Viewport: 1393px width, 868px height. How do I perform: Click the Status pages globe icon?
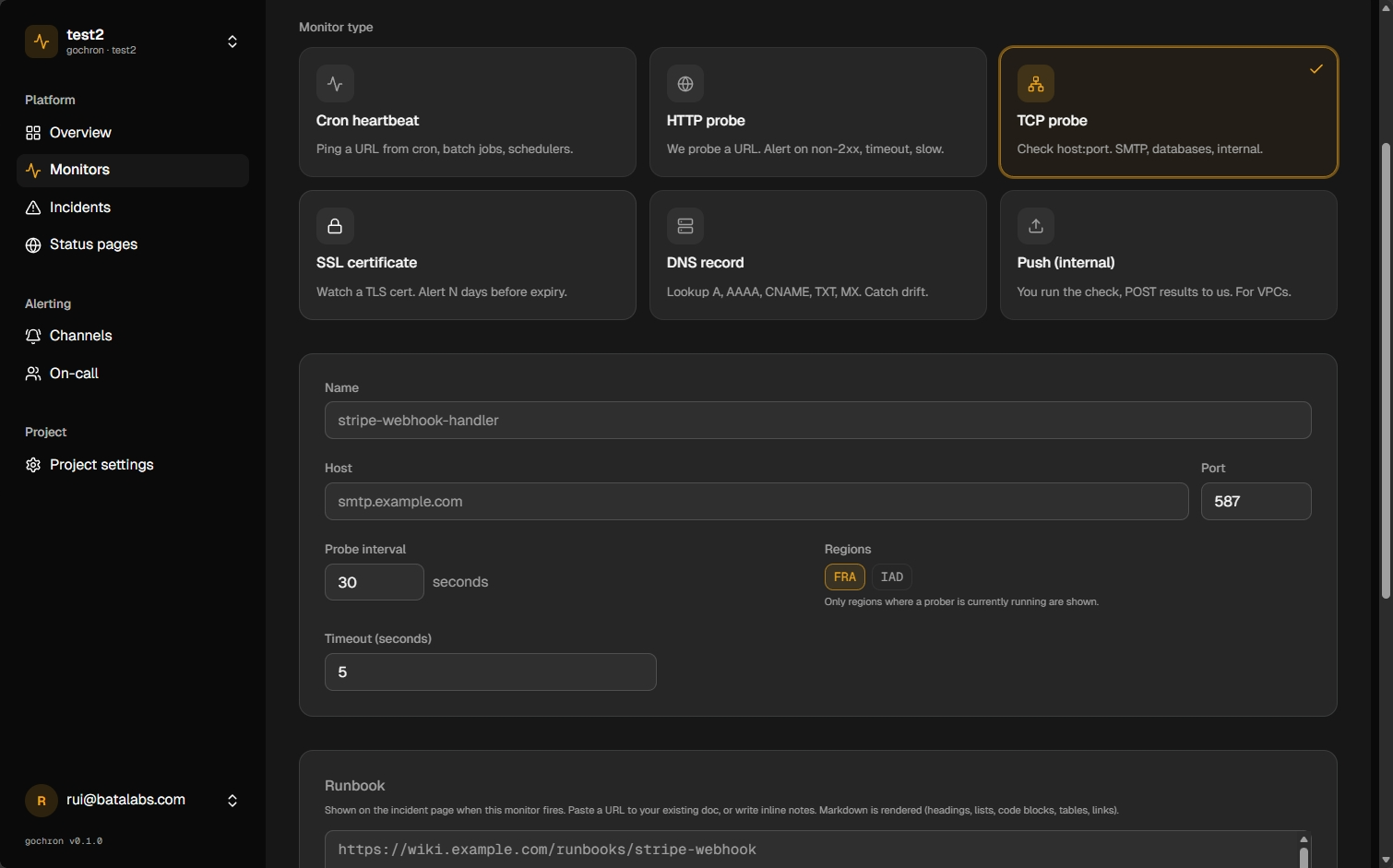33,244
